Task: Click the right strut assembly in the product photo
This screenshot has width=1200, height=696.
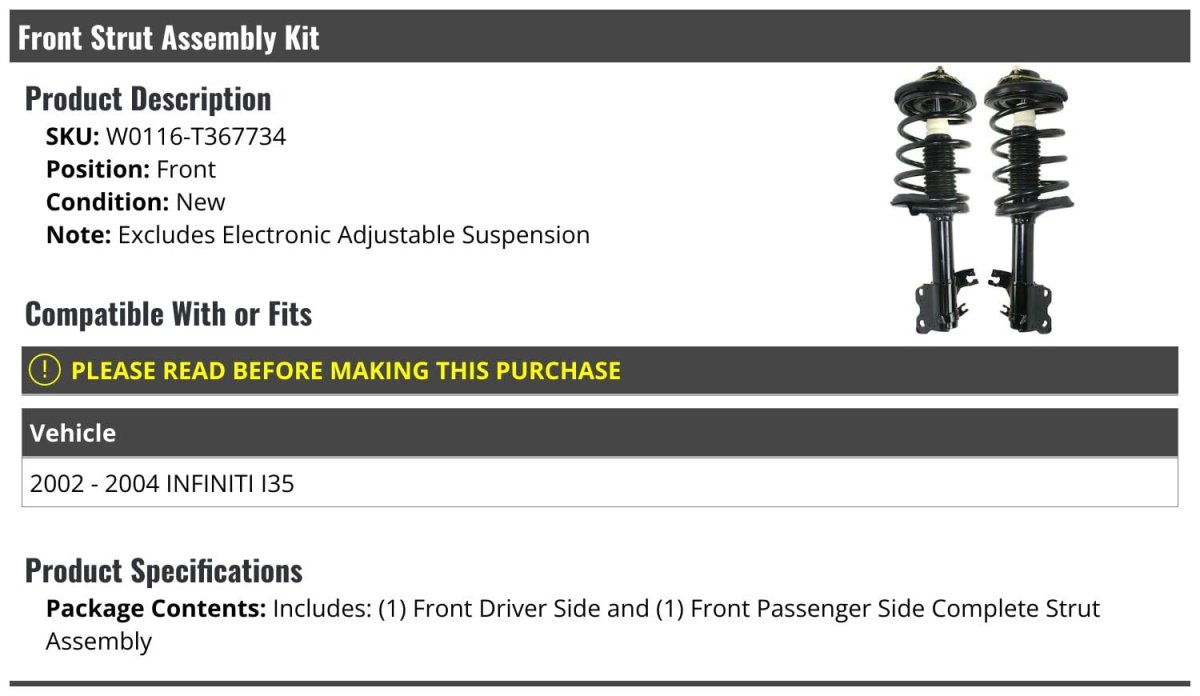Action: [1025, 200]
